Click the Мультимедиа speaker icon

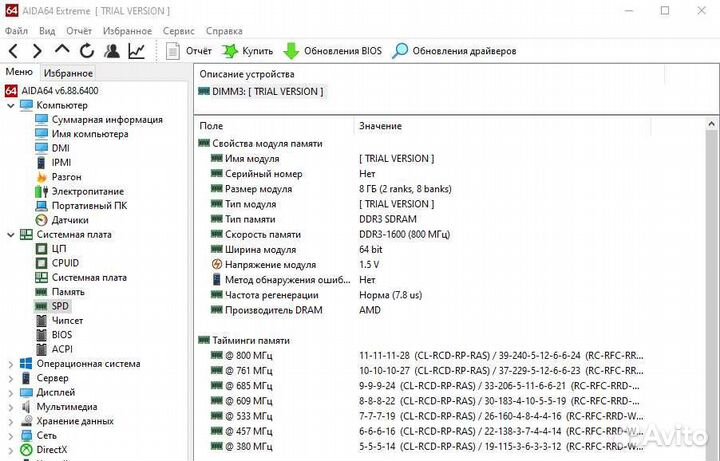(x=26, y=407)
